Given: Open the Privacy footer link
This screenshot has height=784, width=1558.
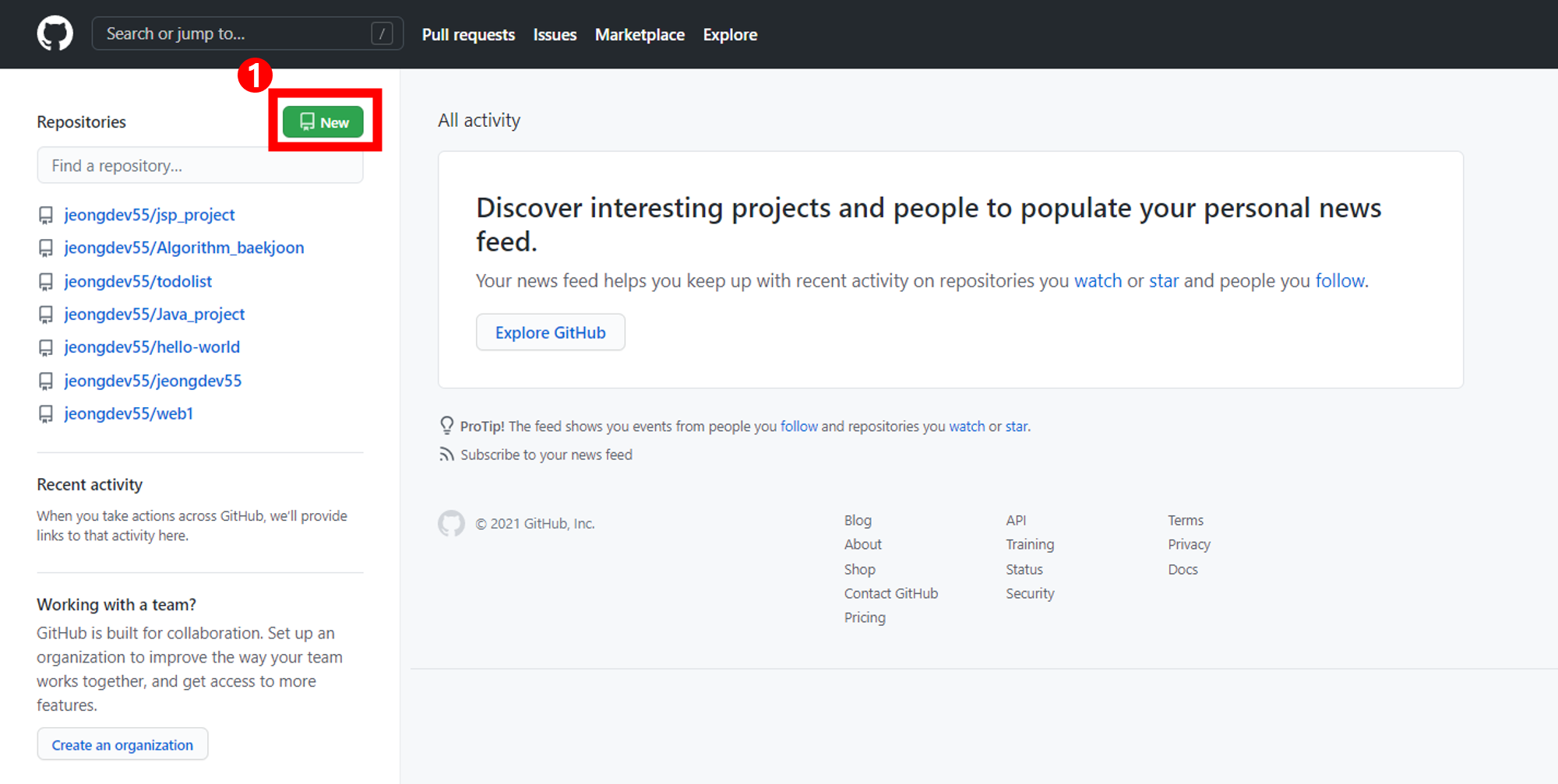Looking at the screenshot, I should [x=1189, y=544].
